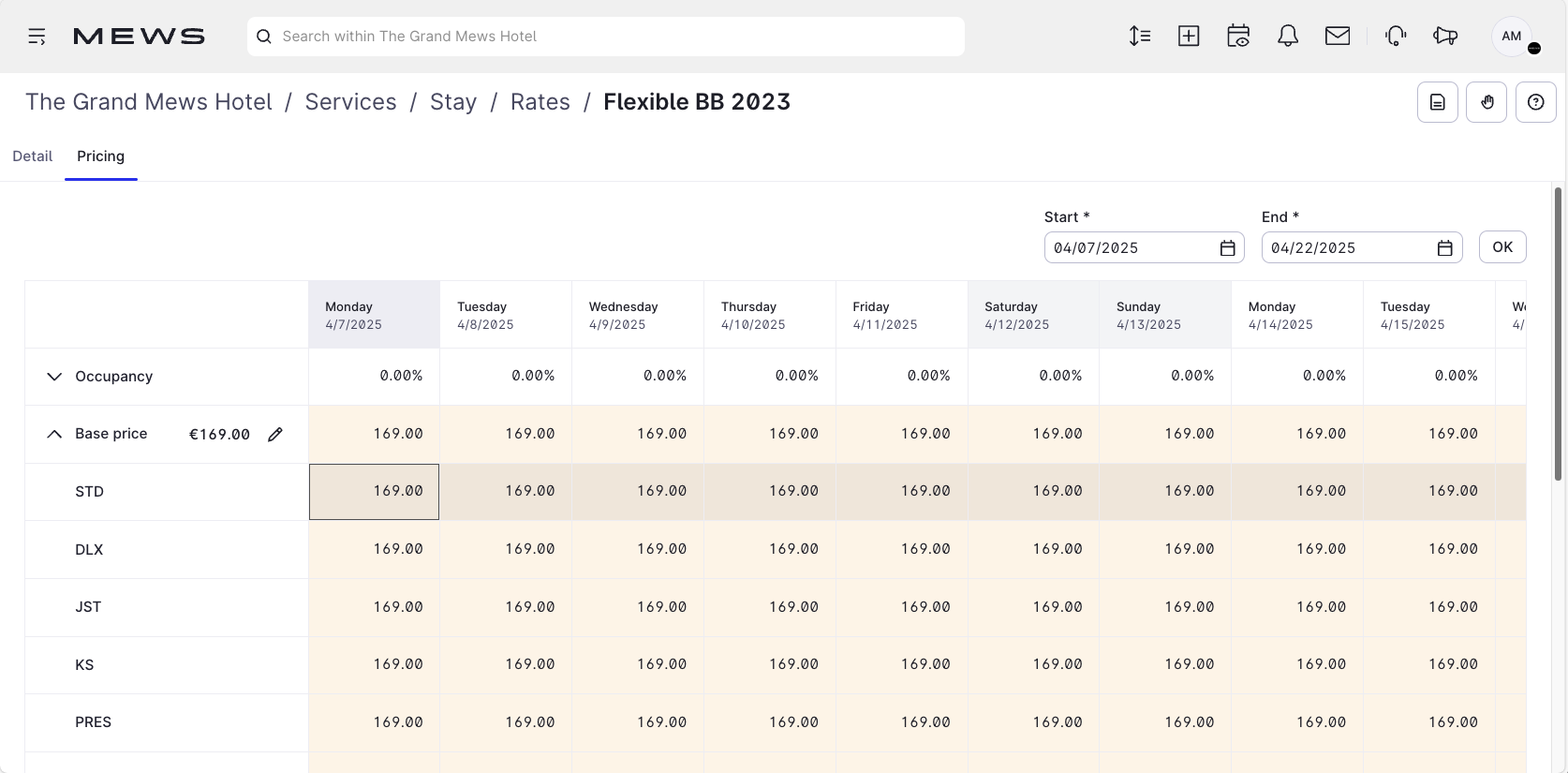The image size is (1568, 773).
Task: Click the End date field 04/22/2025
Action: pos(1362,247)
